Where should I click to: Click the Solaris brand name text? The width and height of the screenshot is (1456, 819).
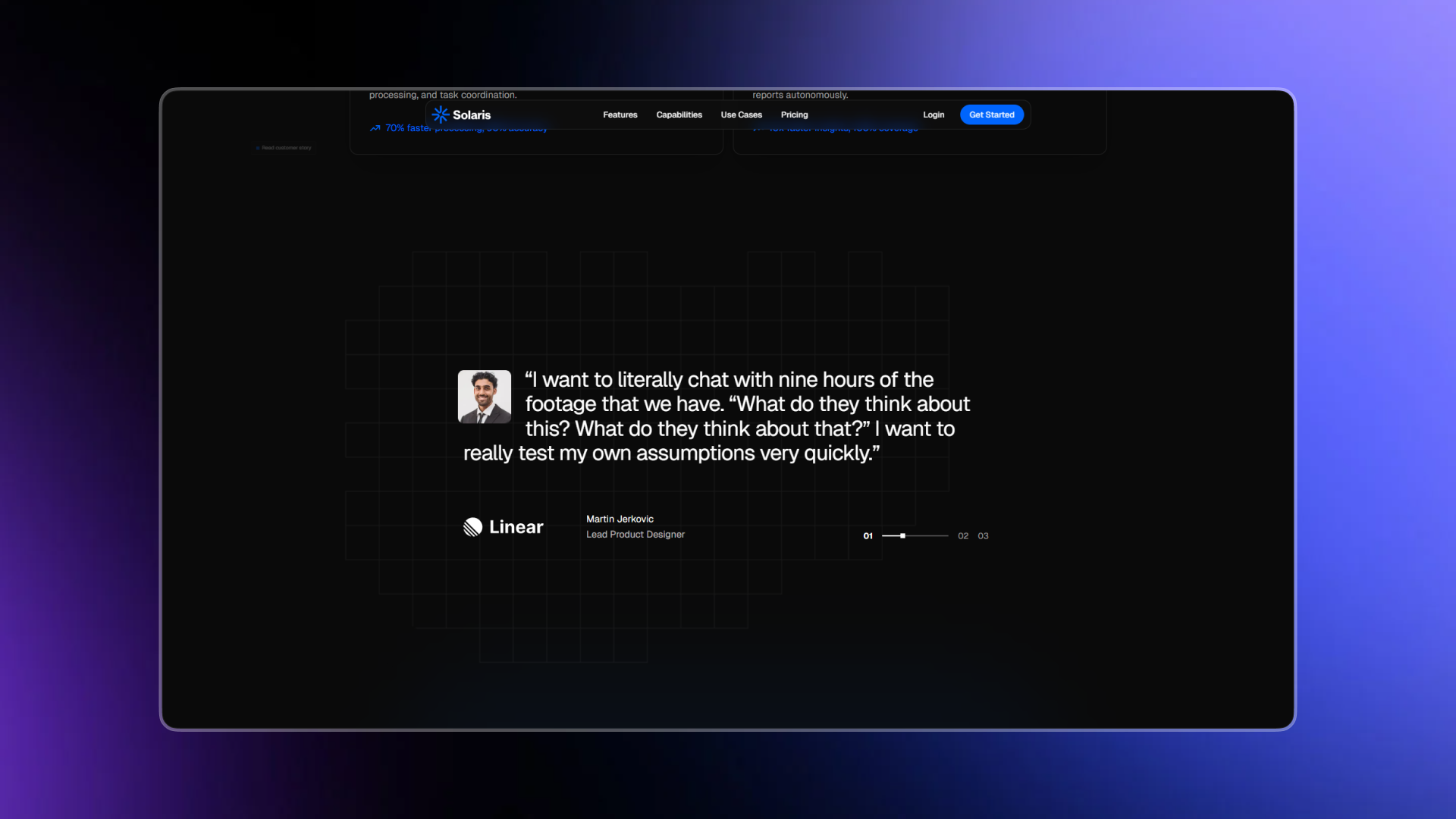tap(472, 115)
